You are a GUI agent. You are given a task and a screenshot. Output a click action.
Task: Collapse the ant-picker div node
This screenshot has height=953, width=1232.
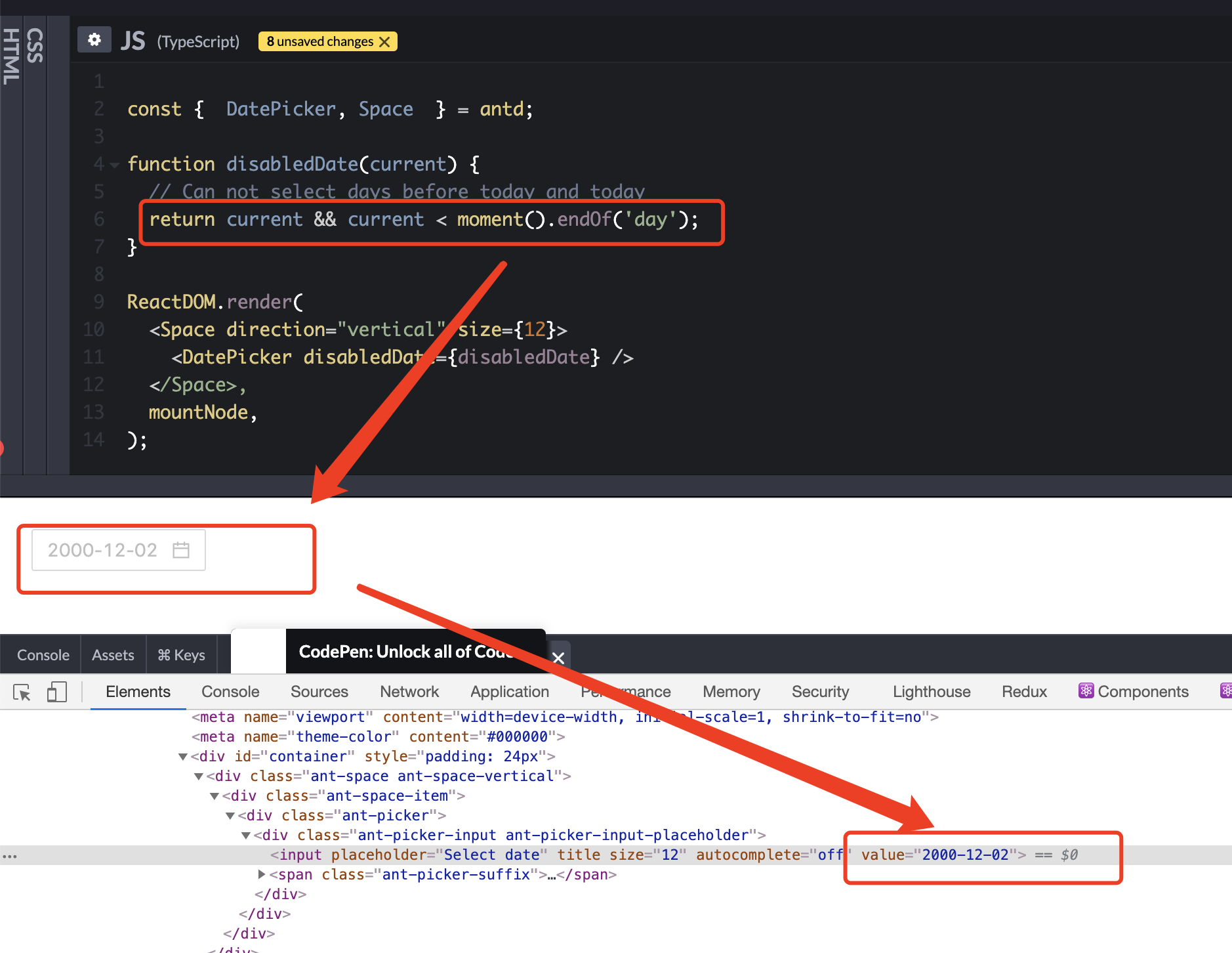pos(230,816)
